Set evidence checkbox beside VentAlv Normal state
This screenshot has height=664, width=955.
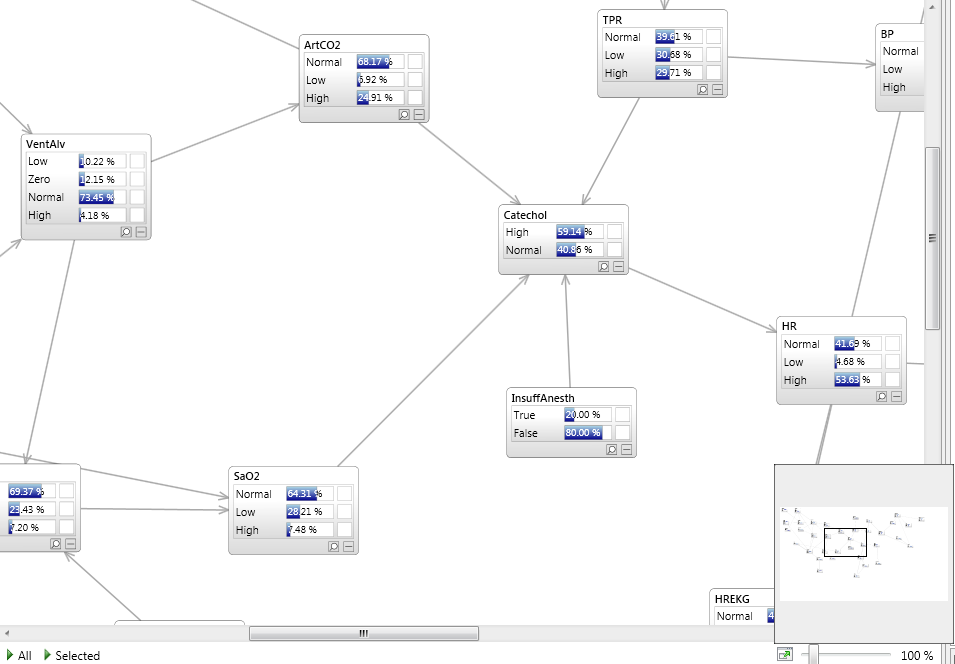pos(137,197)
